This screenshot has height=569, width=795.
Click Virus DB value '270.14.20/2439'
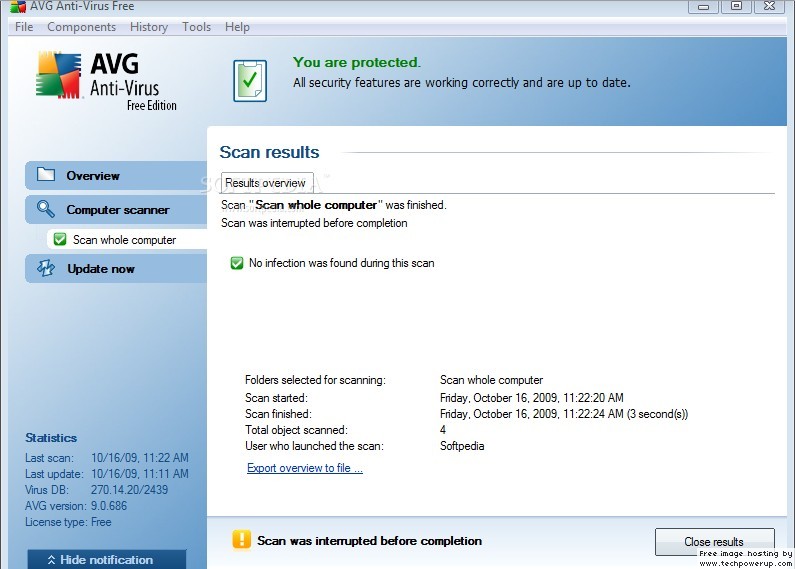[x=129, y=490]
